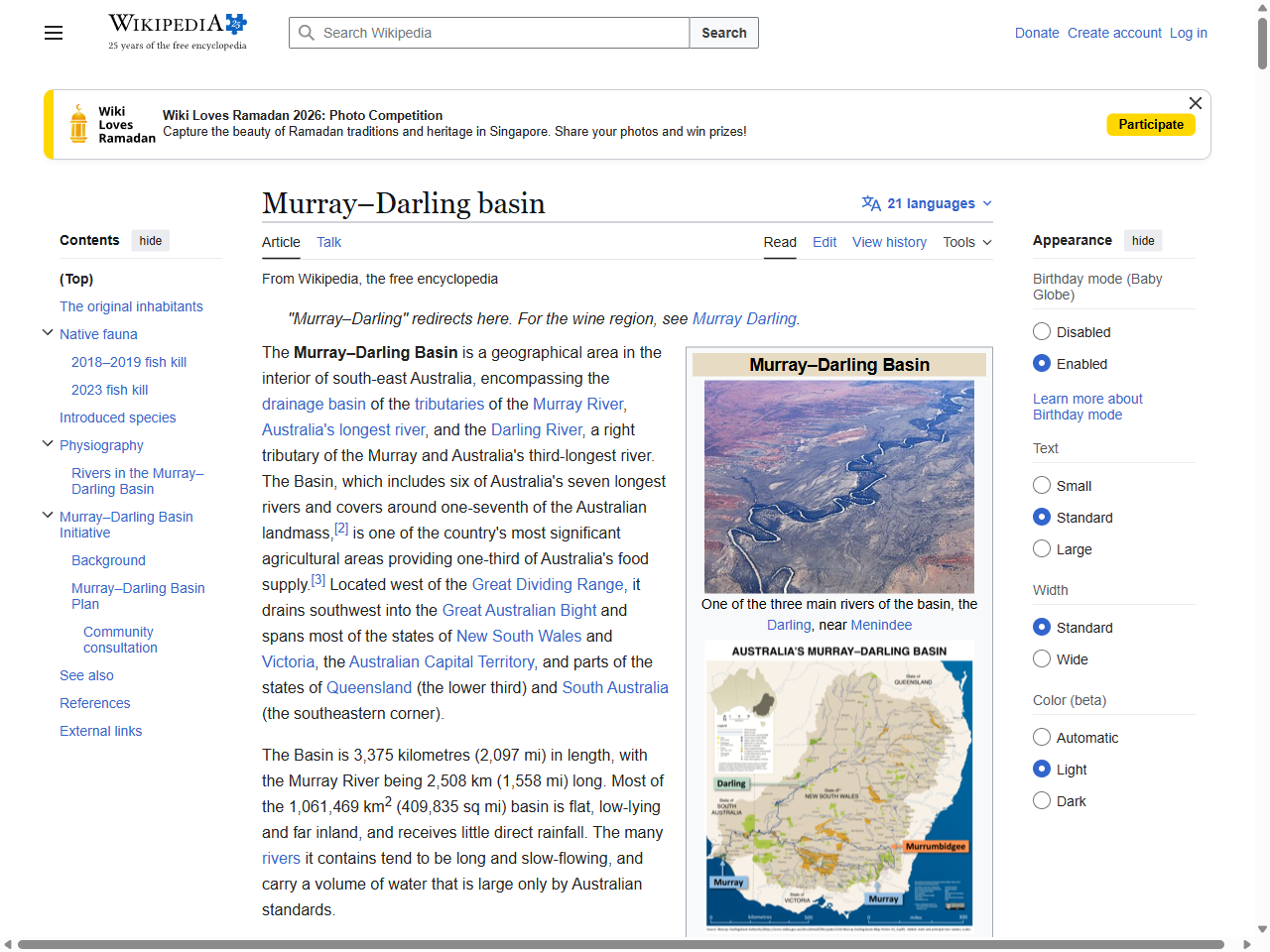Go to Introduced species section
Viewport: 1270px width, 952px height.
click(x=117, y=417)
